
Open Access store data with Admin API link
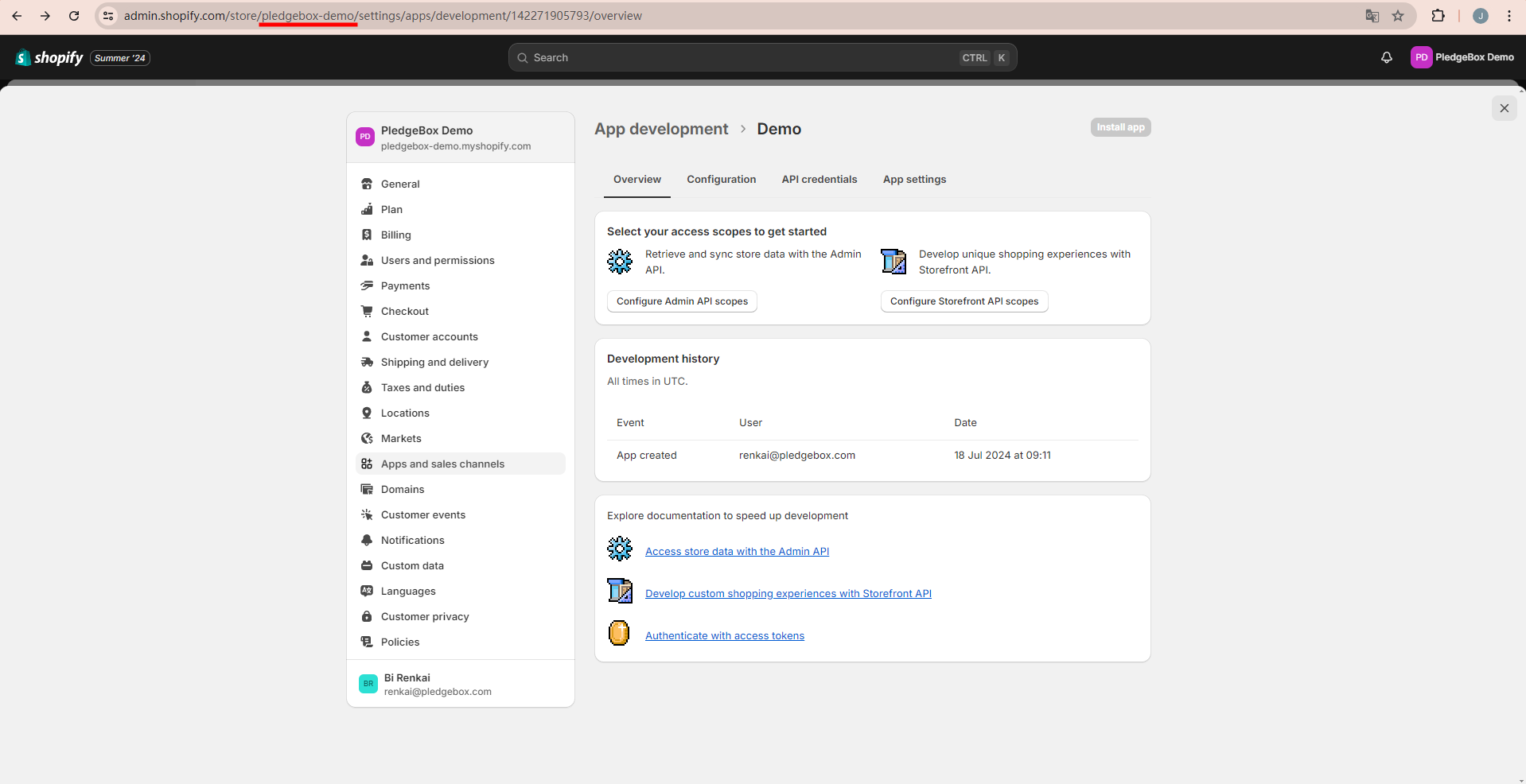click(738, 552)
